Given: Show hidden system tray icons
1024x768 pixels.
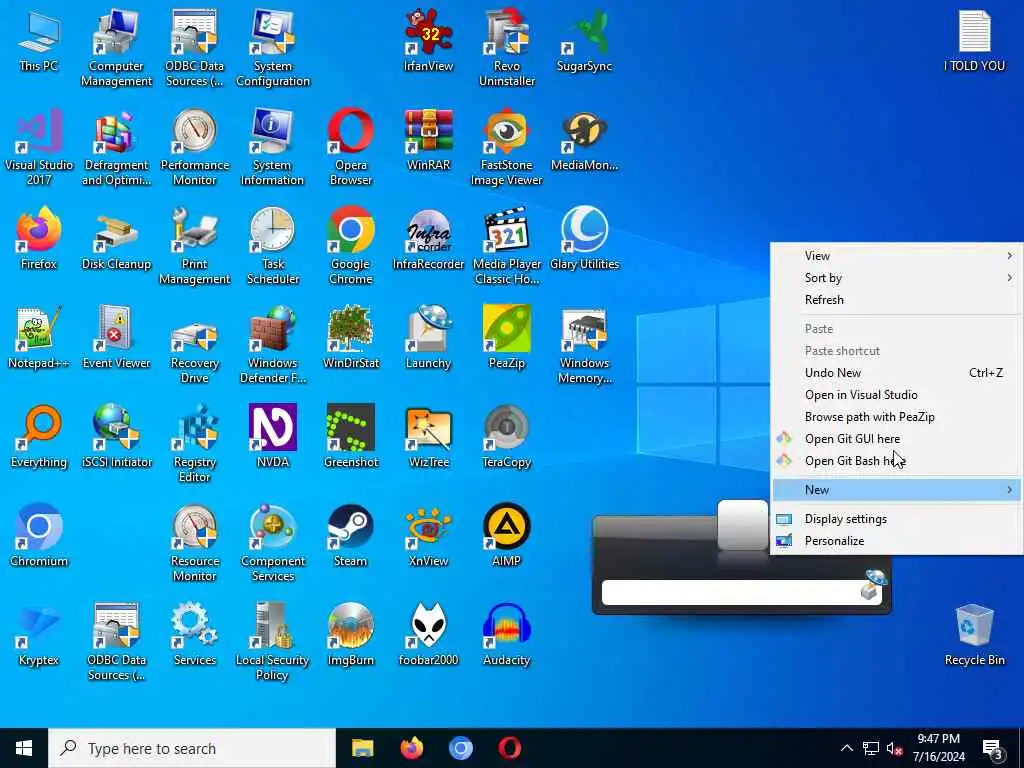Looking at the screenshot, I should pyautogui.click(x=846, y=748).
